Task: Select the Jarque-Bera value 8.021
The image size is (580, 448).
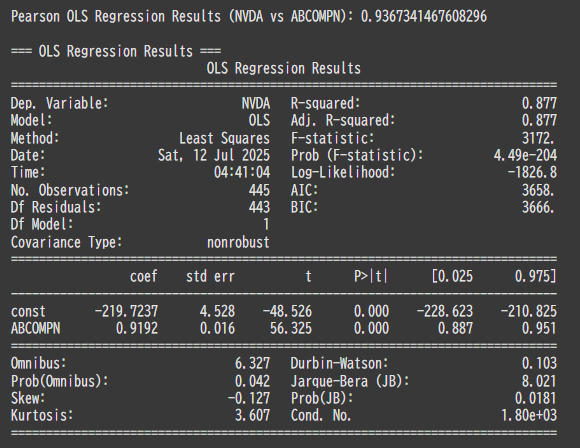Action: click(x=539, y=381)
